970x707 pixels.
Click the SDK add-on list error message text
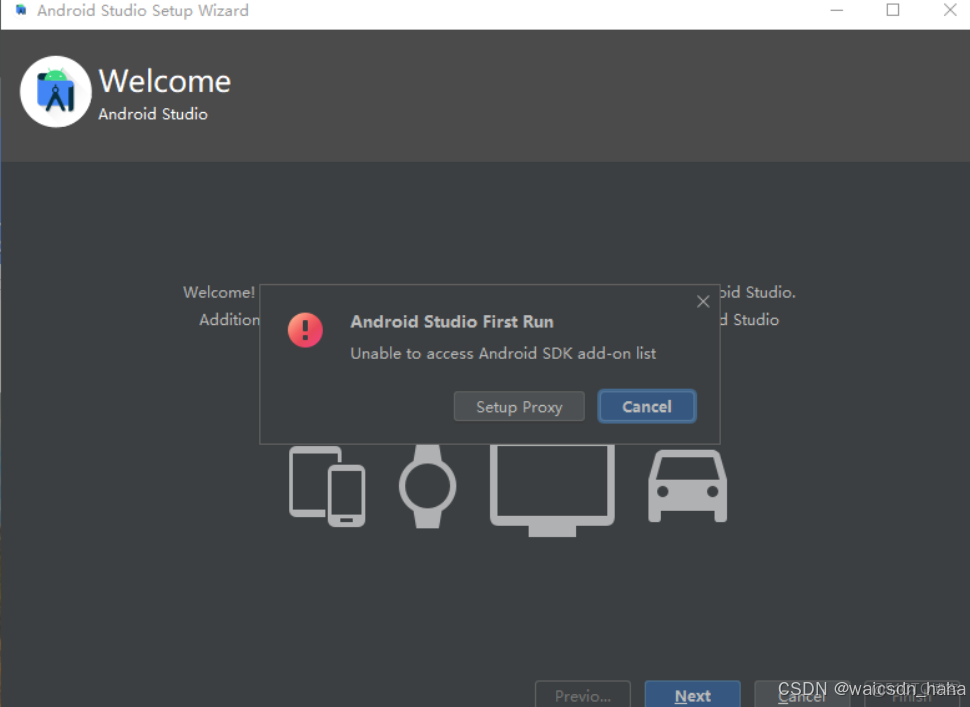point(503,354)
